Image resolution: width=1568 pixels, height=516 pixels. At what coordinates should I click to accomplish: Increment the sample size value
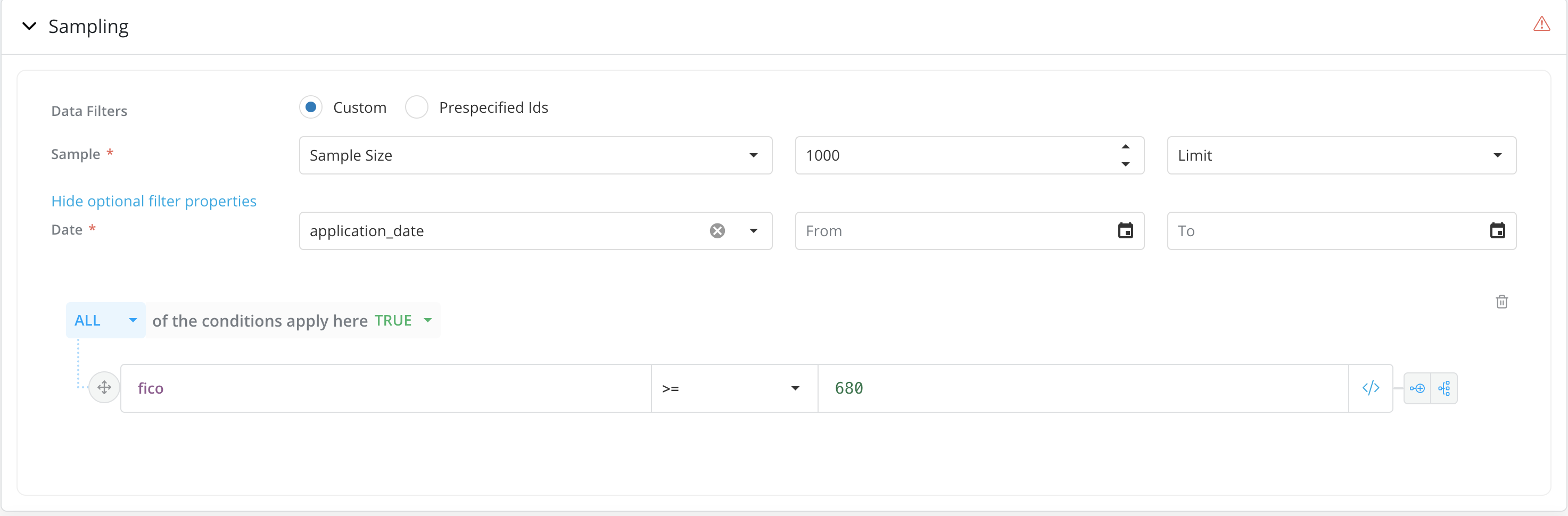(1126, 147)
